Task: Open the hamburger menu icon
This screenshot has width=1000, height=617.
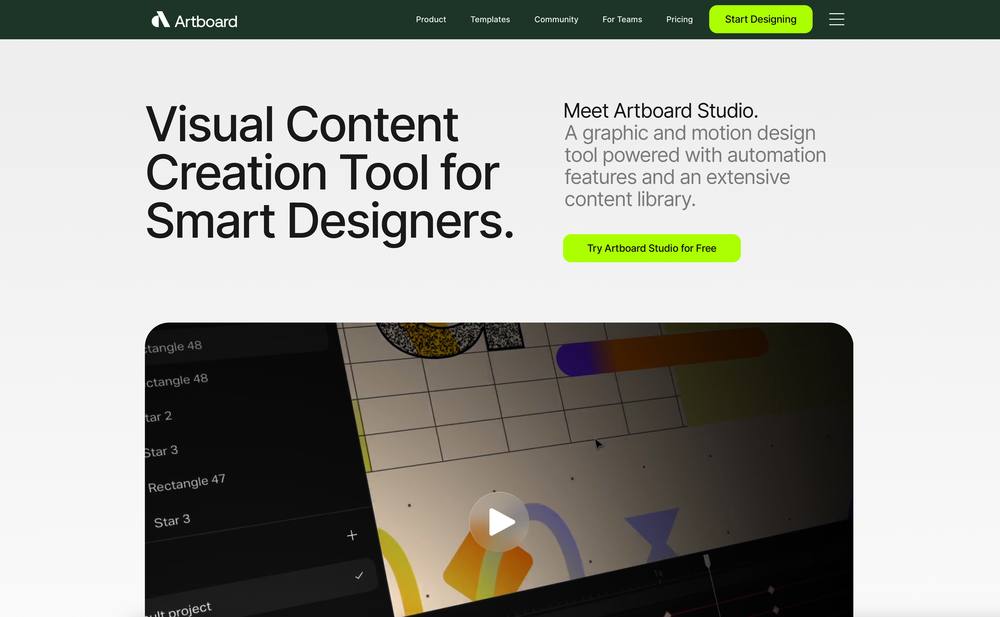Action: tap(836, 19)
